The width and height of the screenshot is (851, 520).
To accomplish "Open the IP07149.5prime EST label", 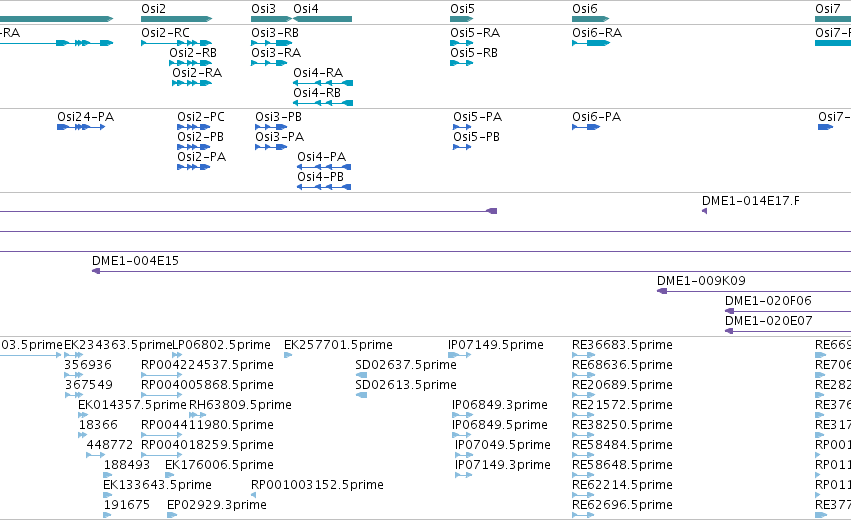I will click(x=496, y=345).
